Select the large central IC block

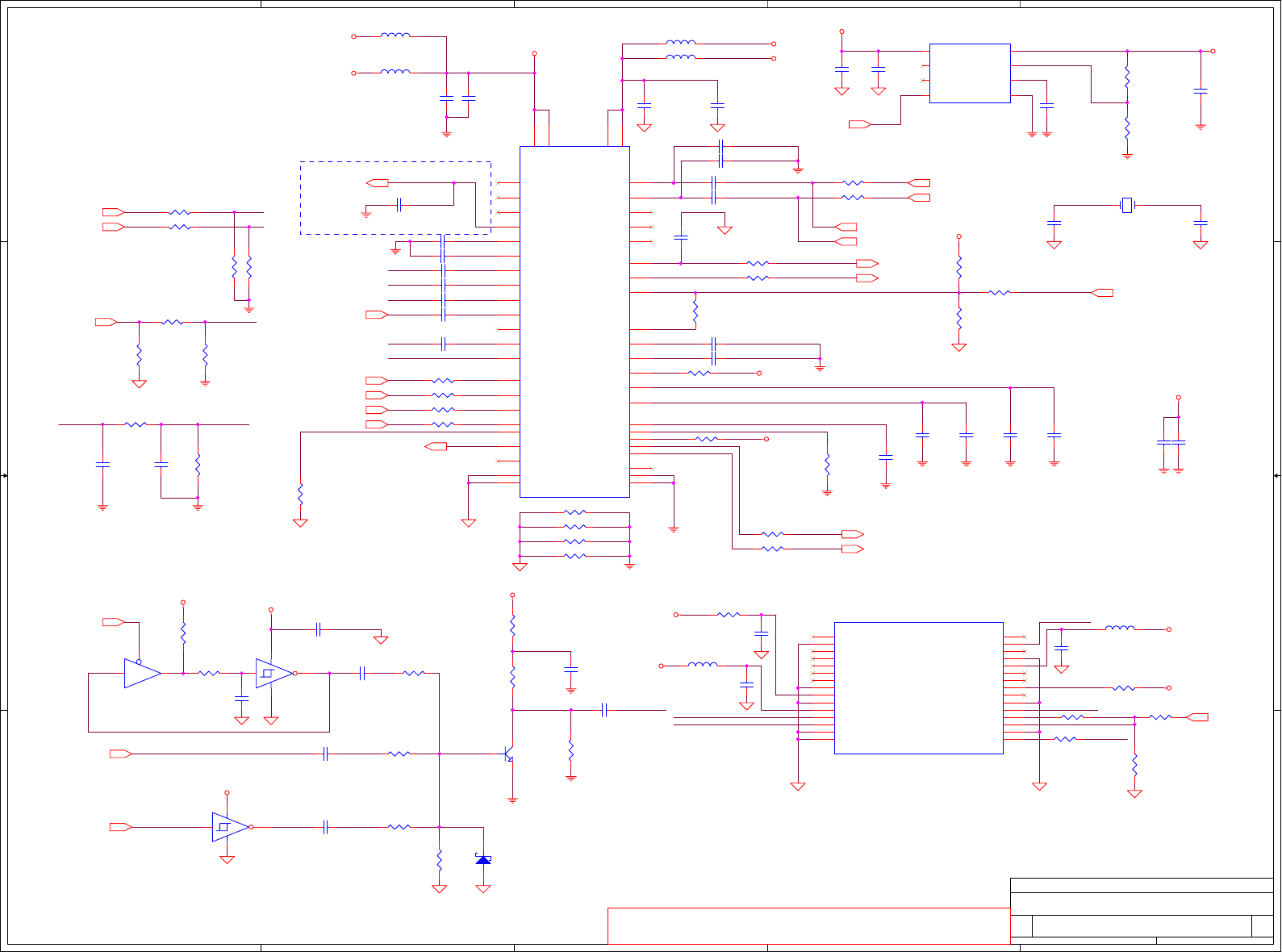point(574,322)
